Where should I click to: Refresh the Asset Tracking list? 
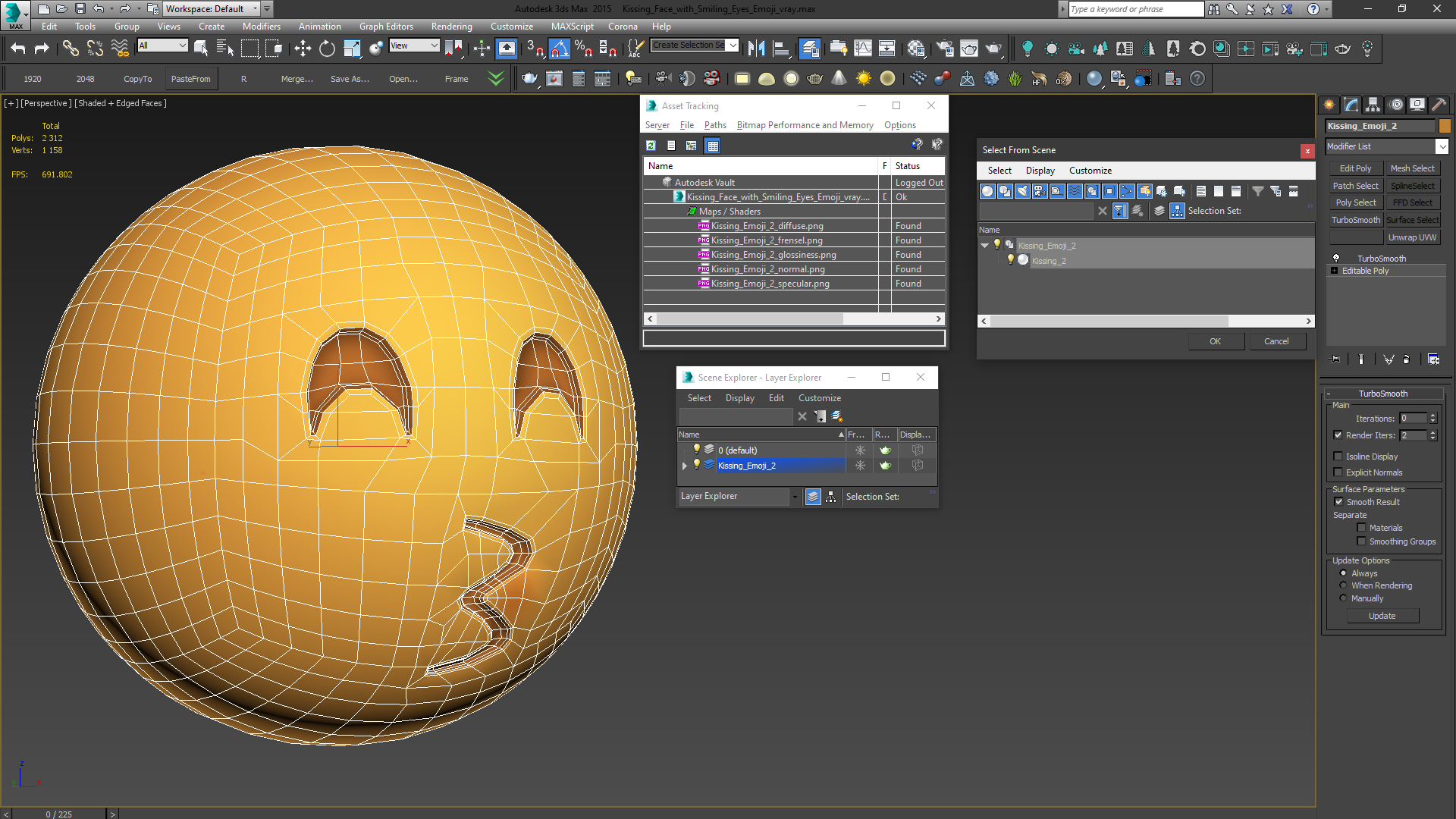tap(651, 146)
